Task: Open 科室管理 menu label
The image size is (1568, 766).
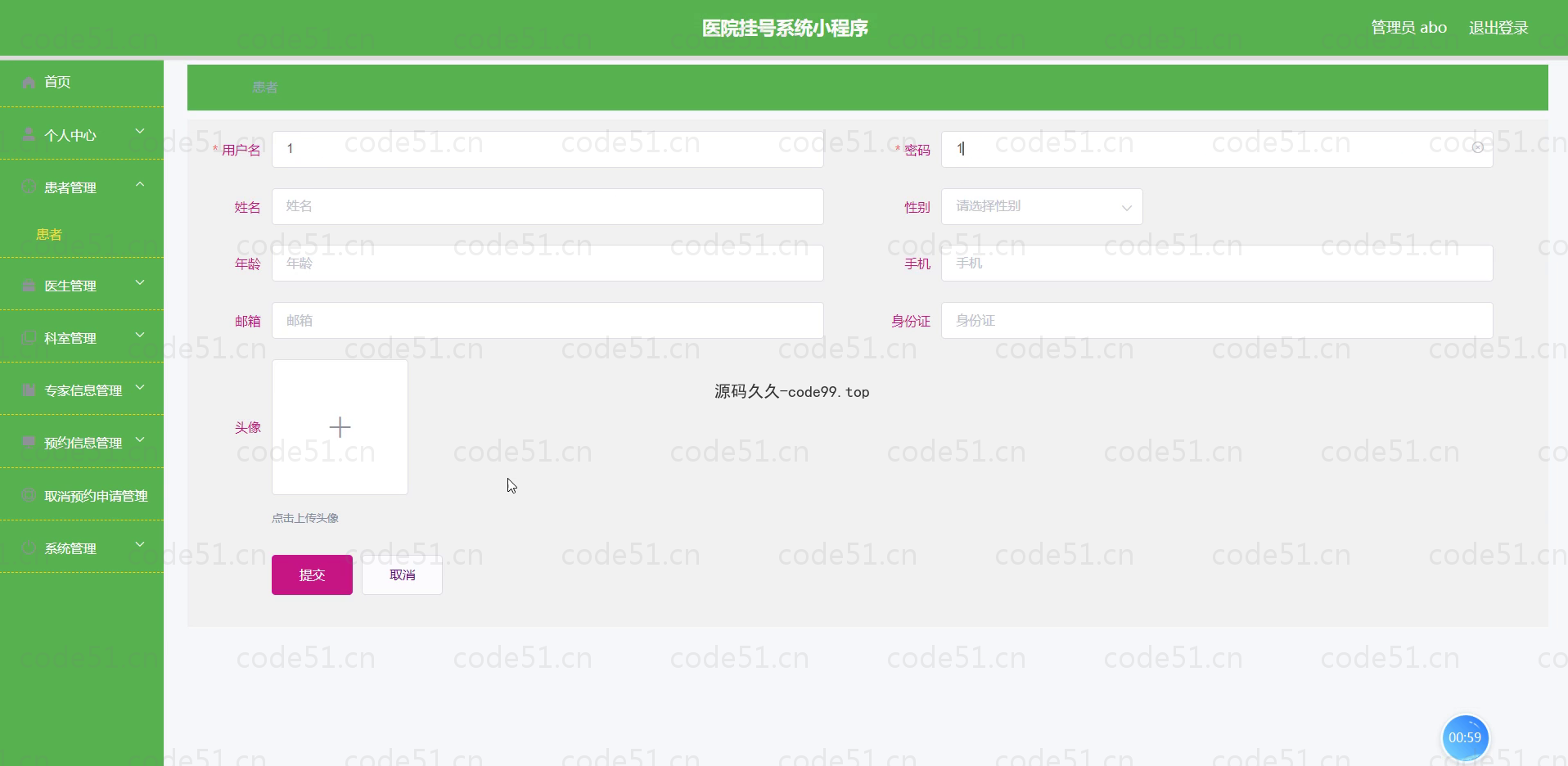Action: (x=70, y=338)
